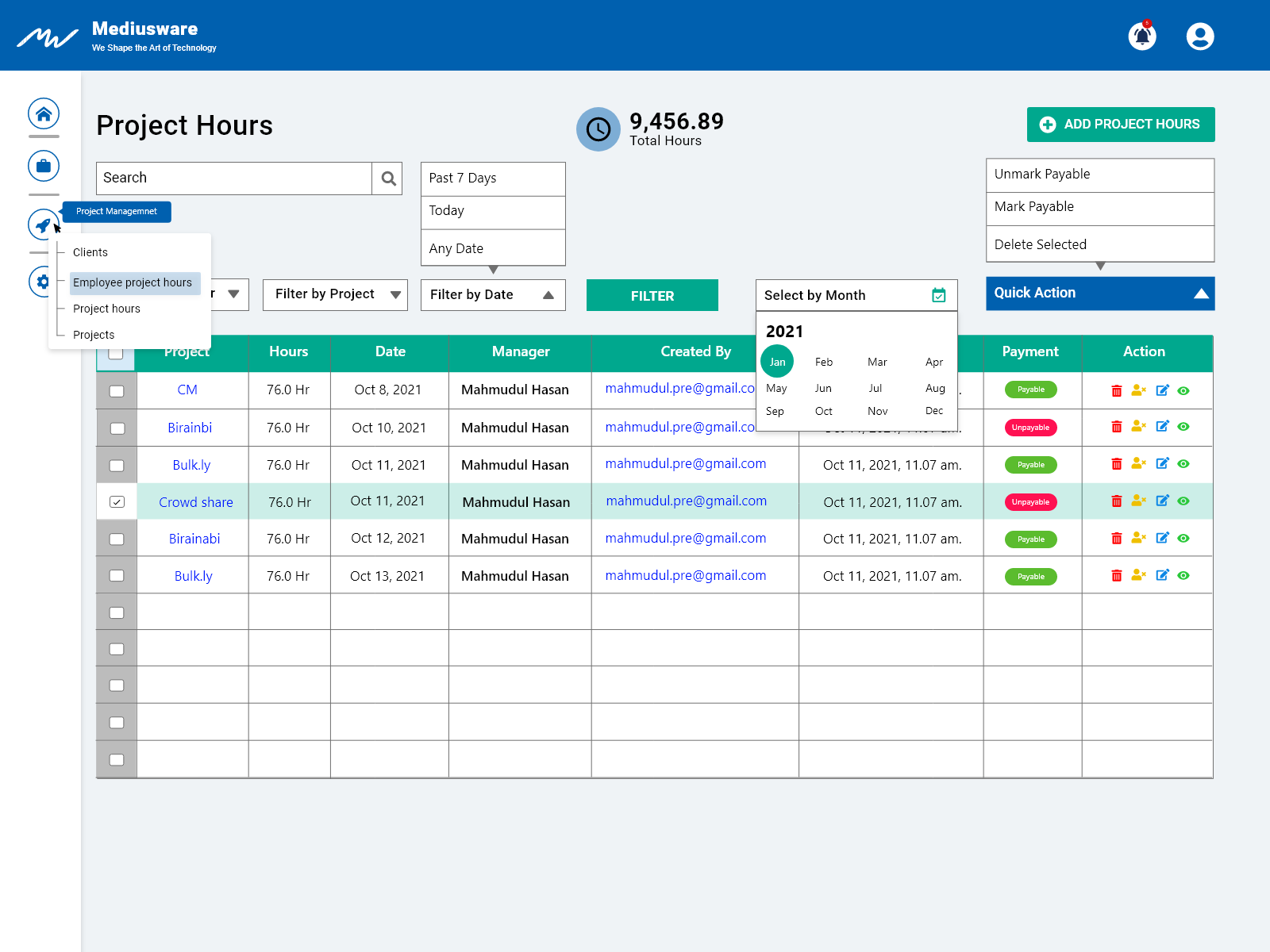Select March in the 2021 month picker
1270x952 pixels.
click(x=877, y=362)
